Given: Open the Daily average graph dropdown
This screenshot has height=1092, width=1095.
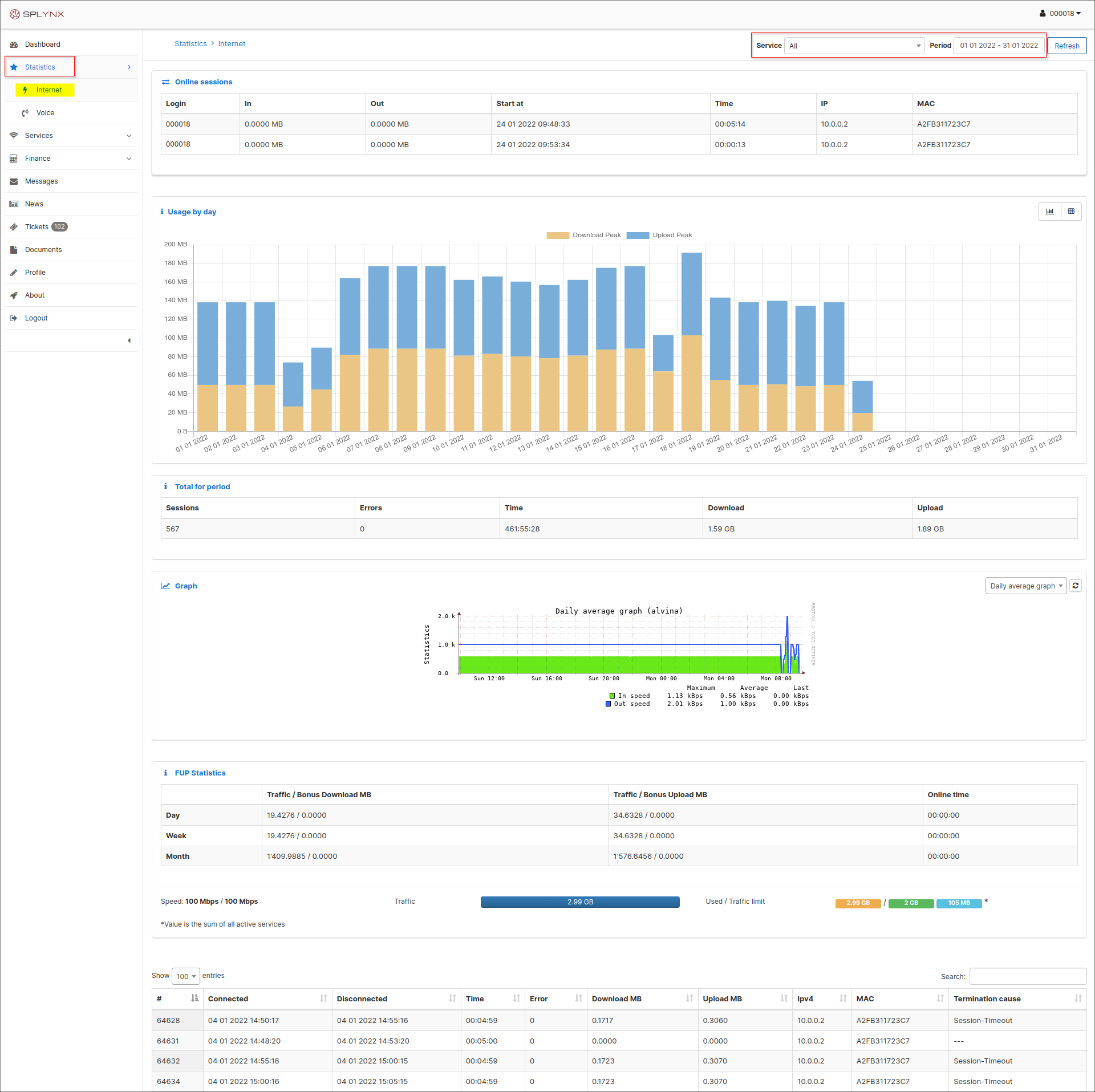Looking at the screenshot, I should click(1025, 586).
